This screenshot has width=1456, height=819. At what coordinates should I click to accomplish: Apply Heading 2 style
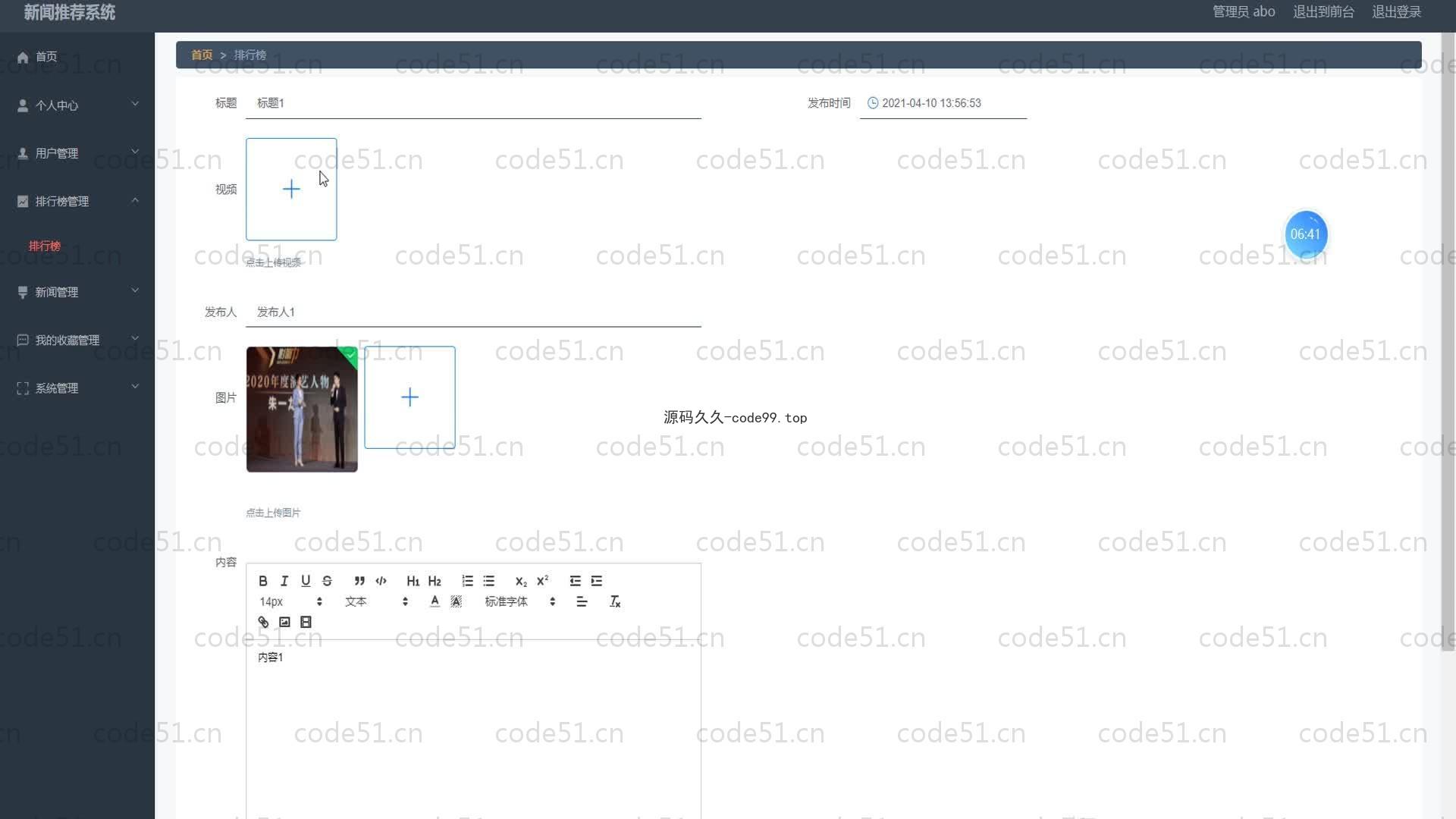[x=435, y=581]
